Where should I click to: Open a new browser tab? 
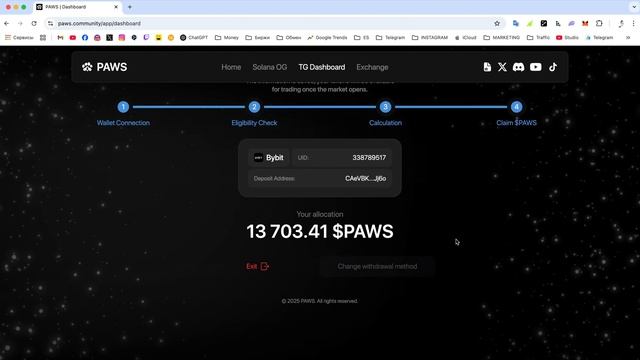point(130,7)
